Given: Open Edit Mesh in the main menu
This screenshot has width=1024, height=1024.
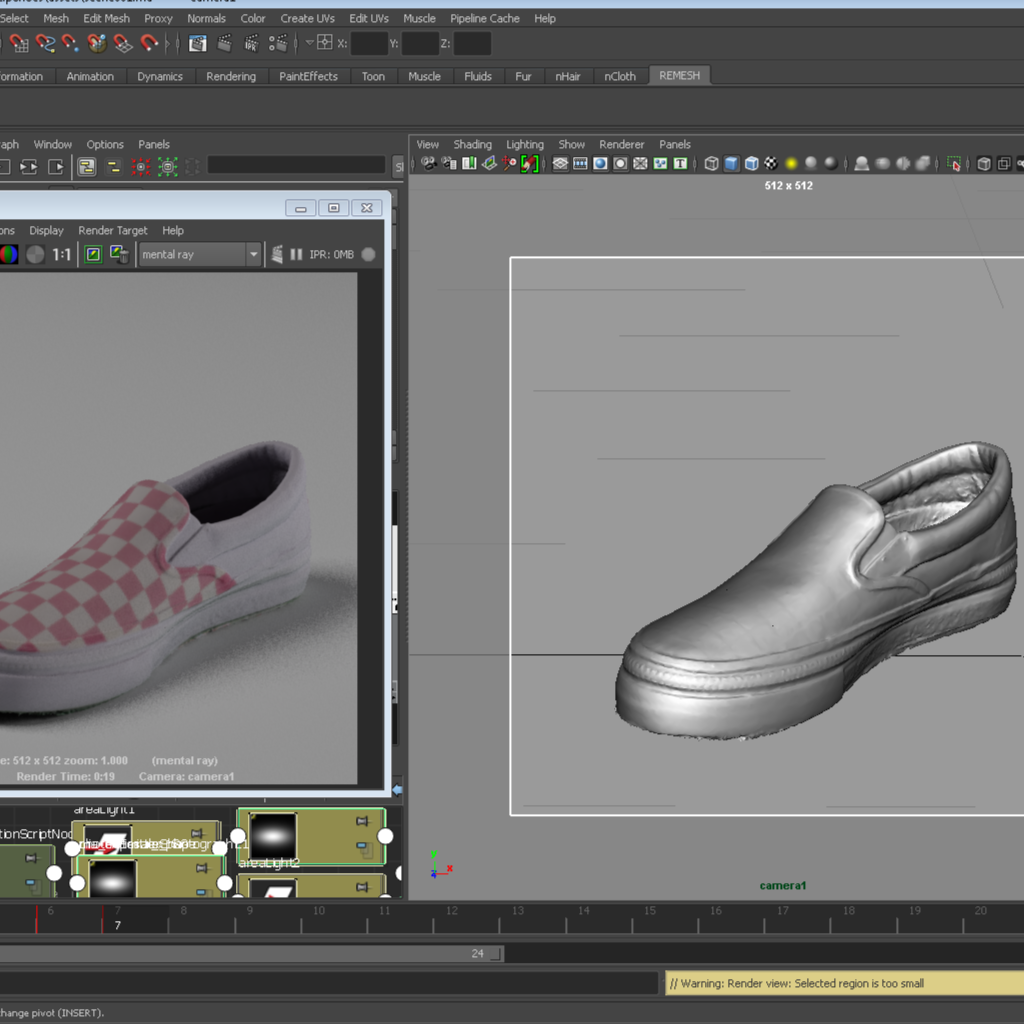Looking at the screenshot, I should [x=106, y=18].
